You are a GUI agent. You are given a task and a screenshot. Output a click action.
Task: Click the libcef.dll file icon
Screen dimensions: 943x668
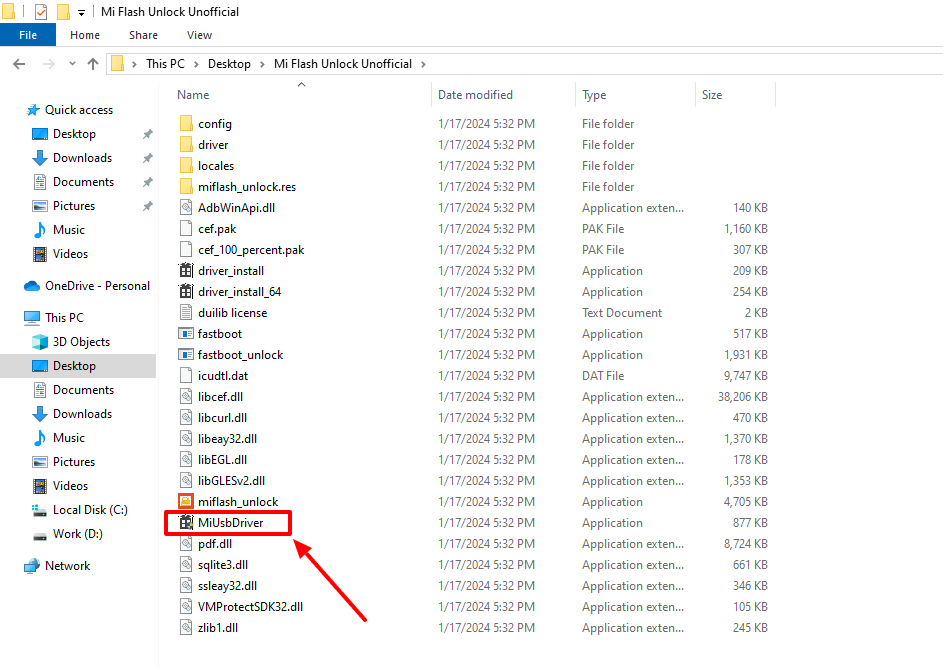tap(186, 397)
